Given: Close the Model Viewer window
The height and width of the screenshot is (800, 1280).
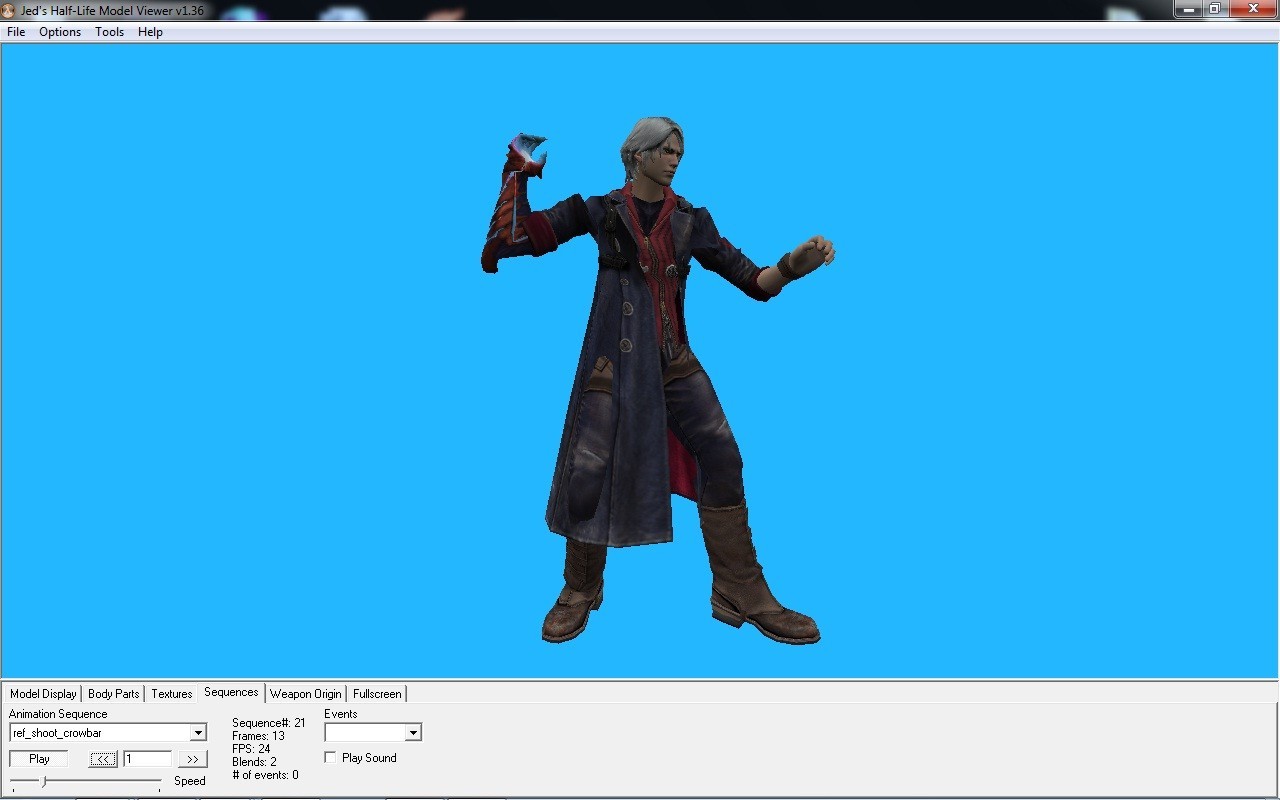Looking at the screenshot, I should [x=1253, y=8].
